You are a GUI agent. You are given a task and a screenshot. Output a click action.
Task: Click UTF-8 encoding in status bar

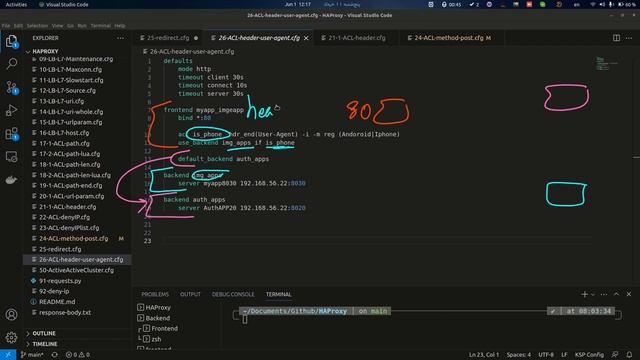pos(546,355)
